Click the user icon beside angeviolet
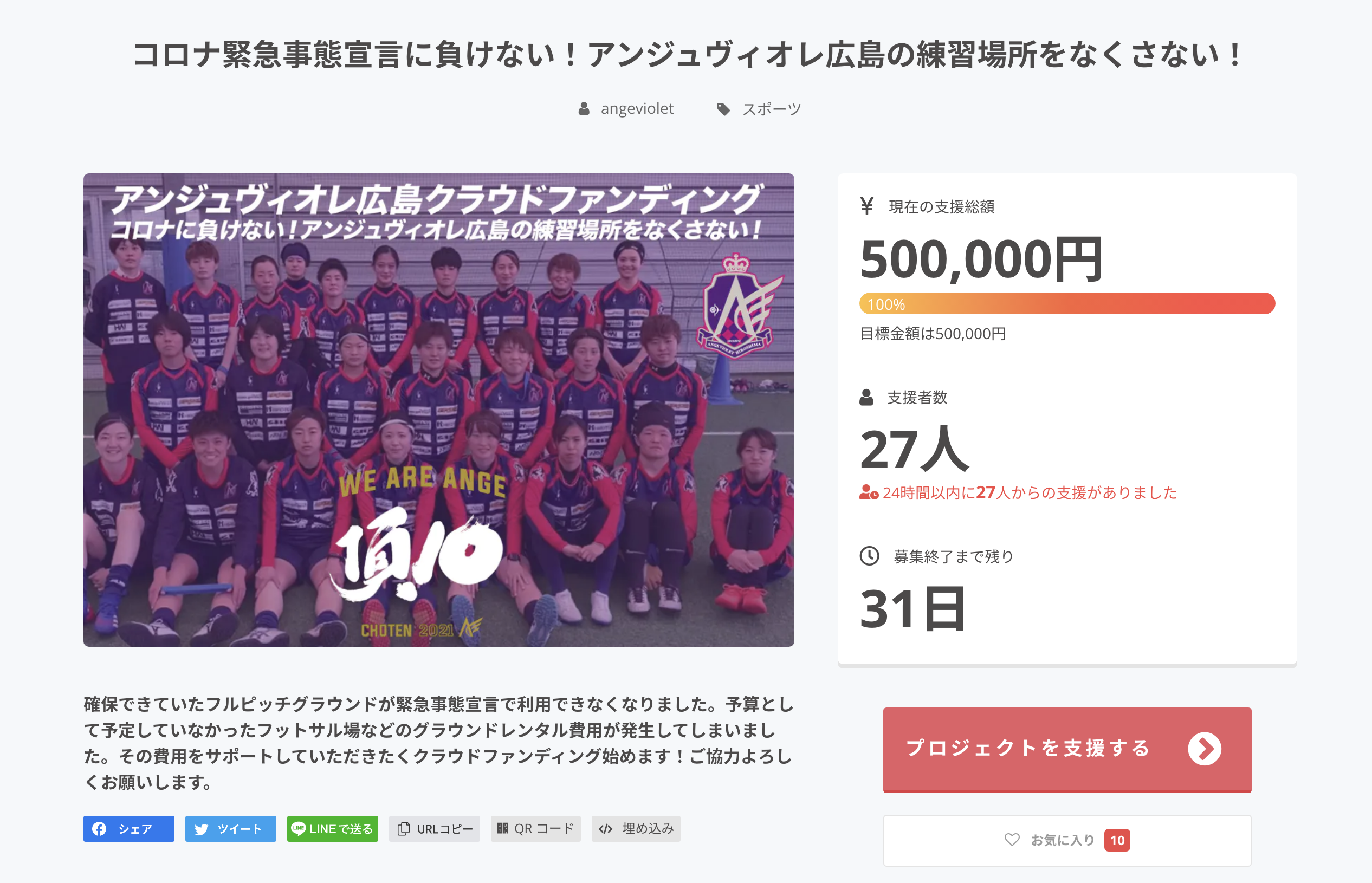Viewport: 1372px width, 883px height. [584, 108]
